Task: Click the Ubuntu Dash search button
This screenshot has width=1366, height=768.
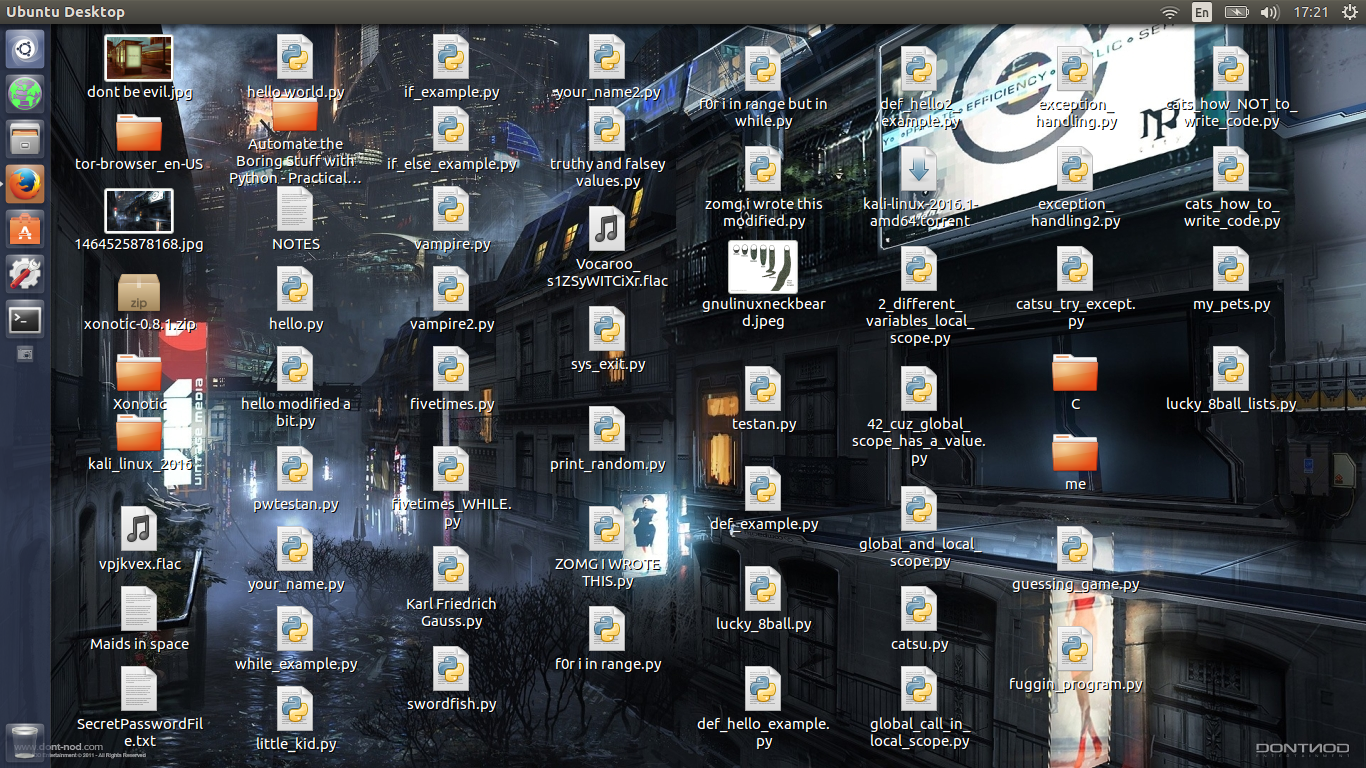Action: click(25, 48)
